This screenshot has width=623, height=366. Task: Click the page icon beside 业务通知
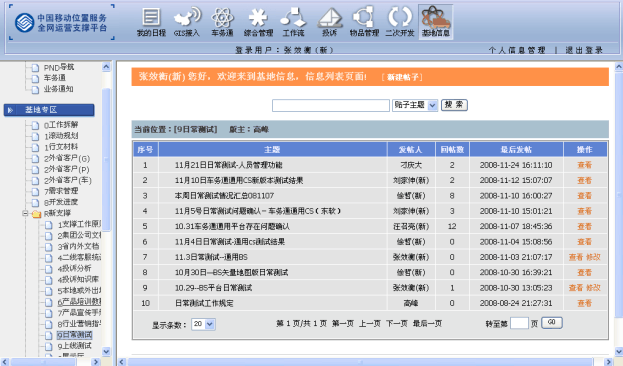point(35,90)
